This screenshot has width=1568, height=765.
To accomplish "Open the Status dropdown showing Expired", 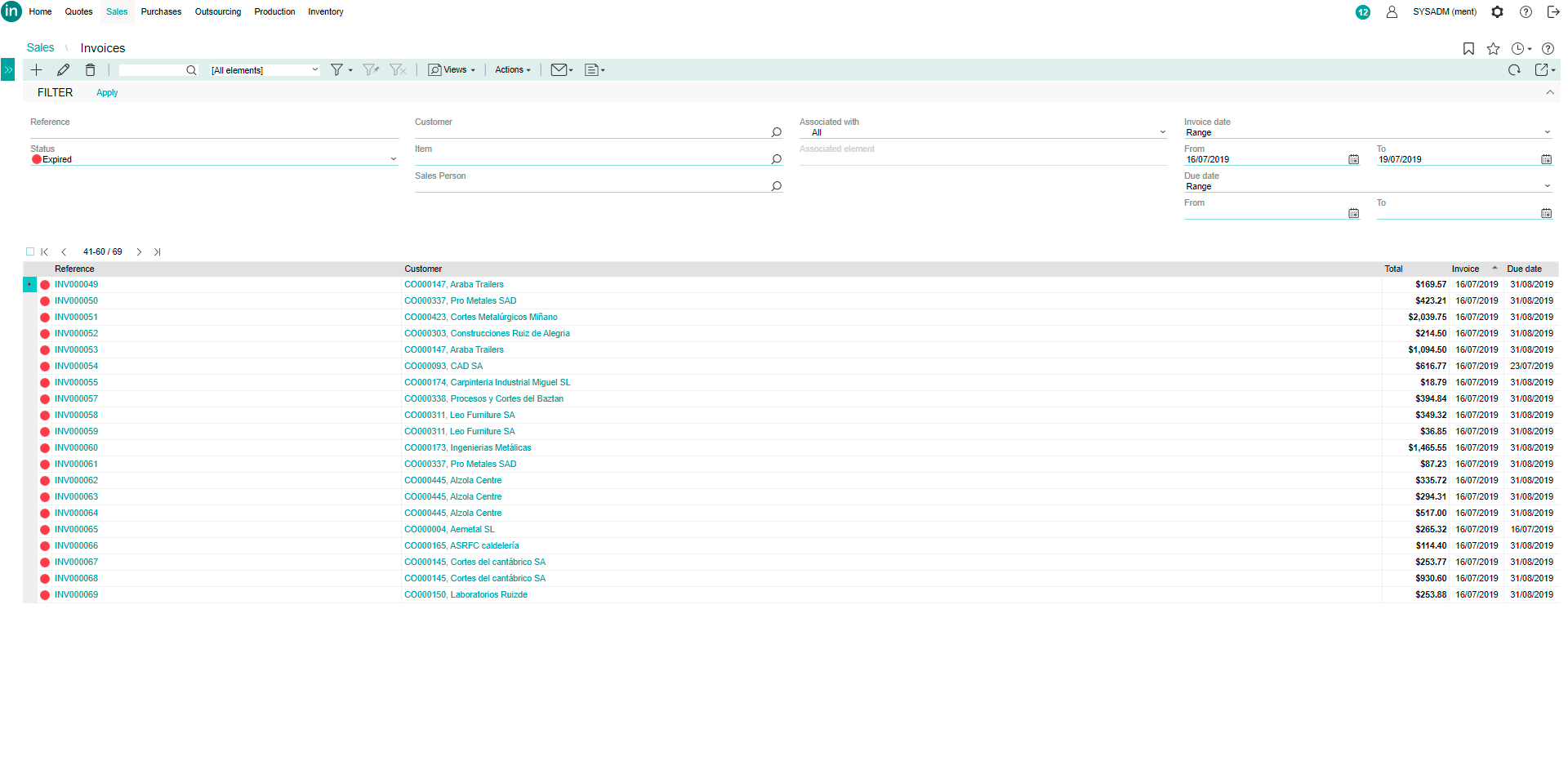I will click(214, 160).
